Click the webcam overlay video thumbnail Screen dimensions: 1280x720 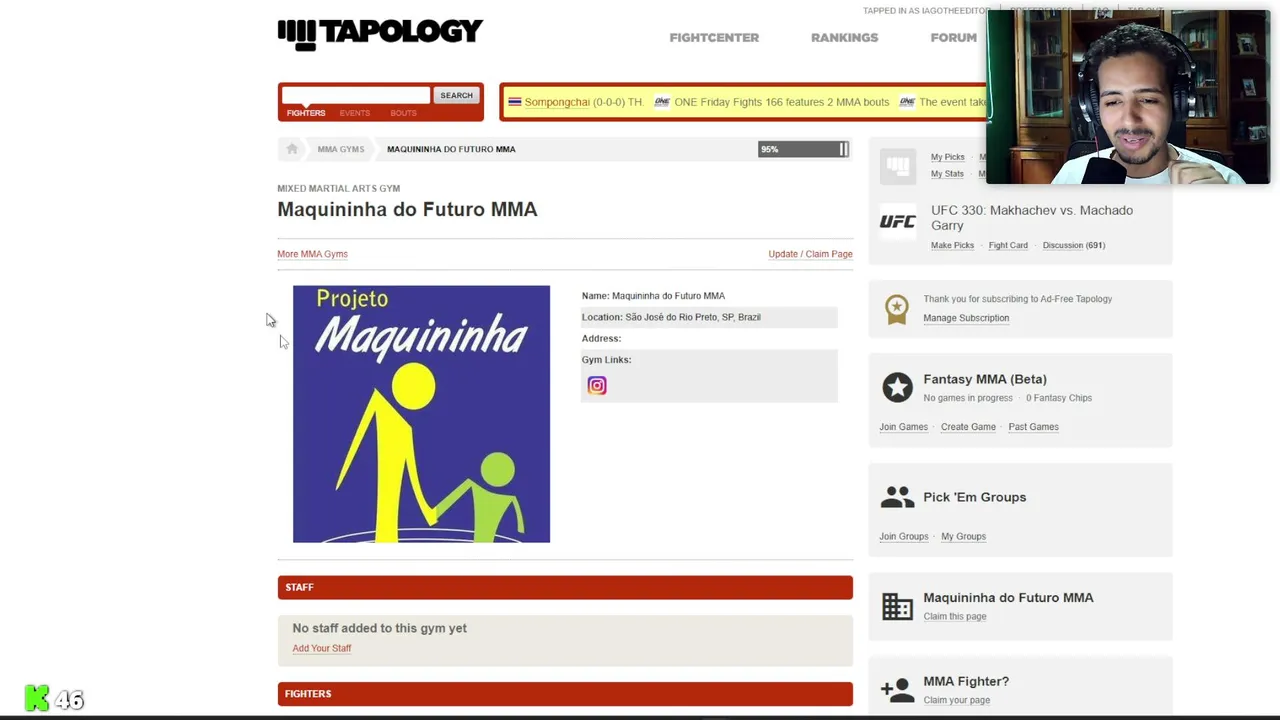click(1128, 97)
